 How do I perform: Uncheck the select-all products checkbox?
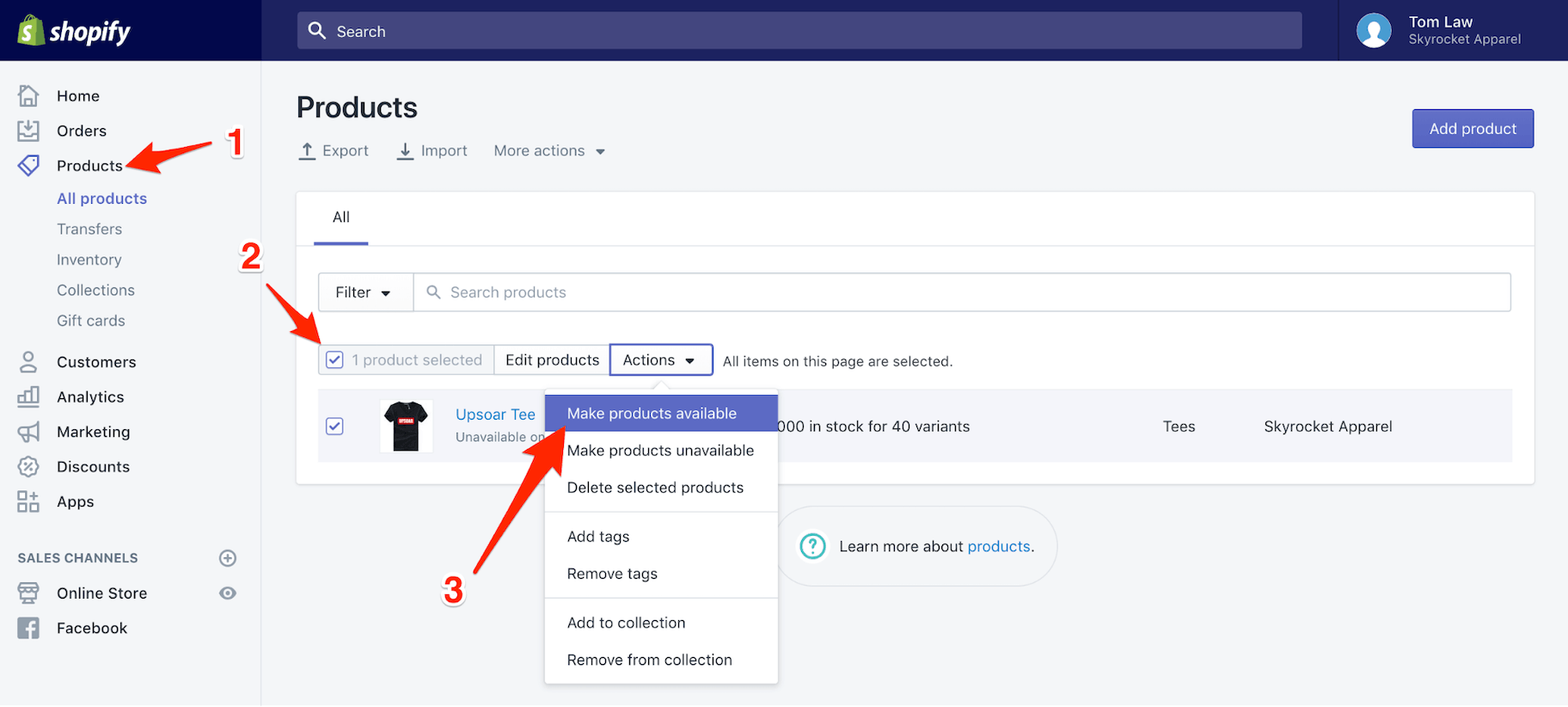[335, 360]
